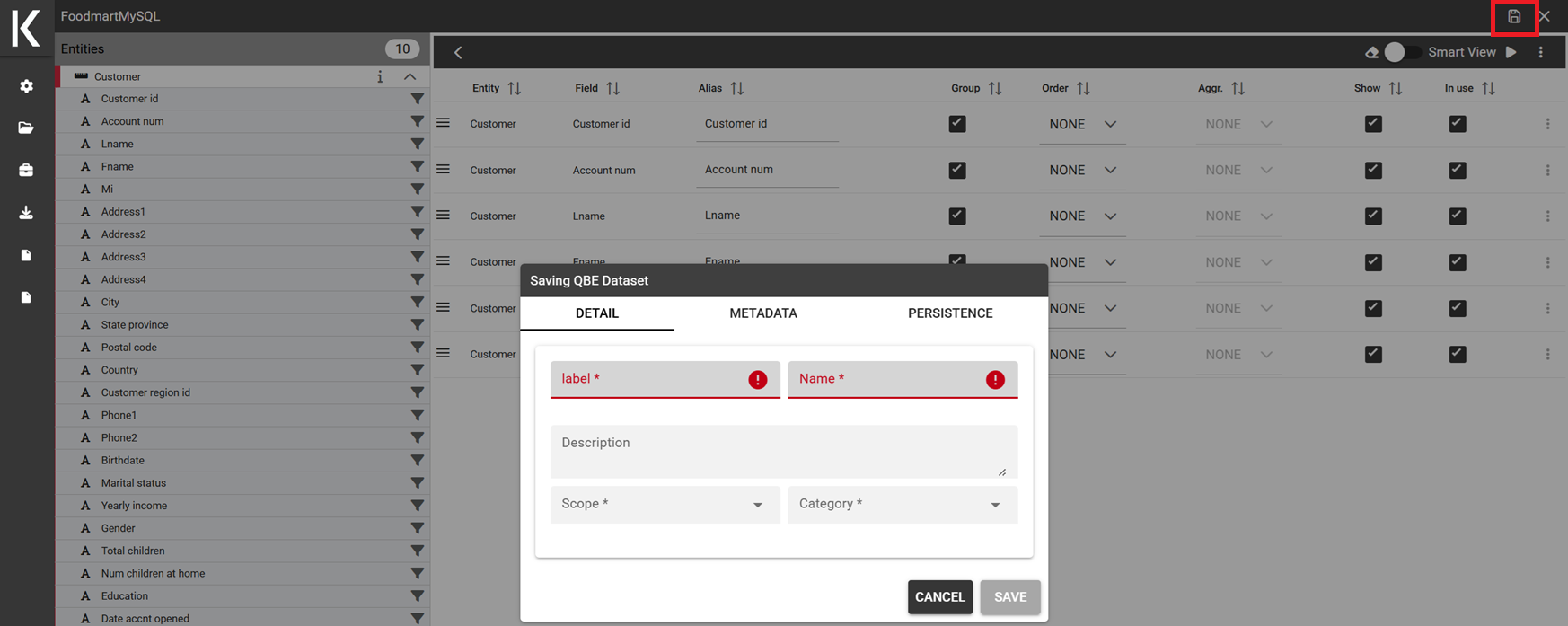
Task: Filter on Country field
Action: (418, 370)
